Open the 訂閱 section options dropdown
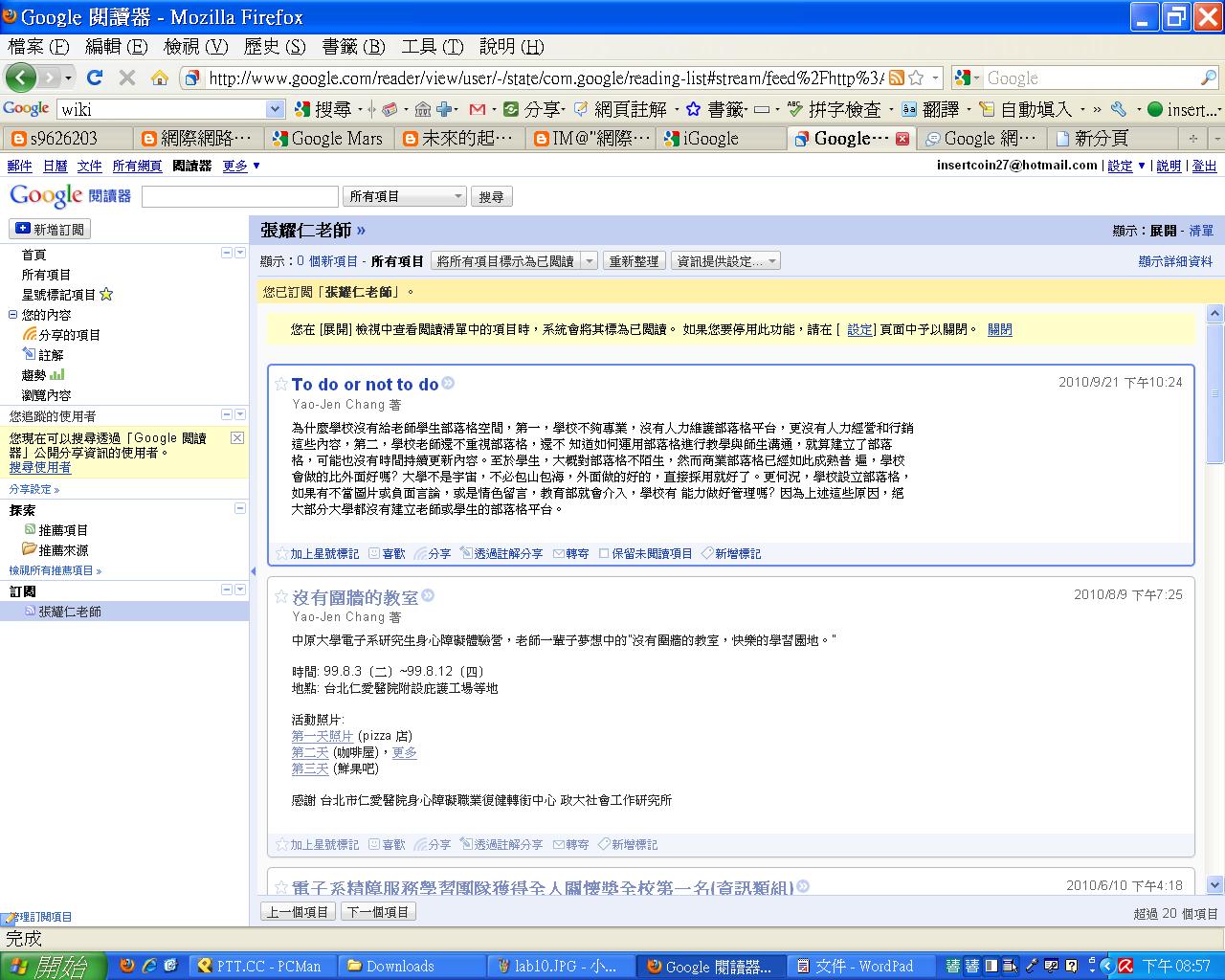Screen dimensions: 1225x980 point(240,590)
